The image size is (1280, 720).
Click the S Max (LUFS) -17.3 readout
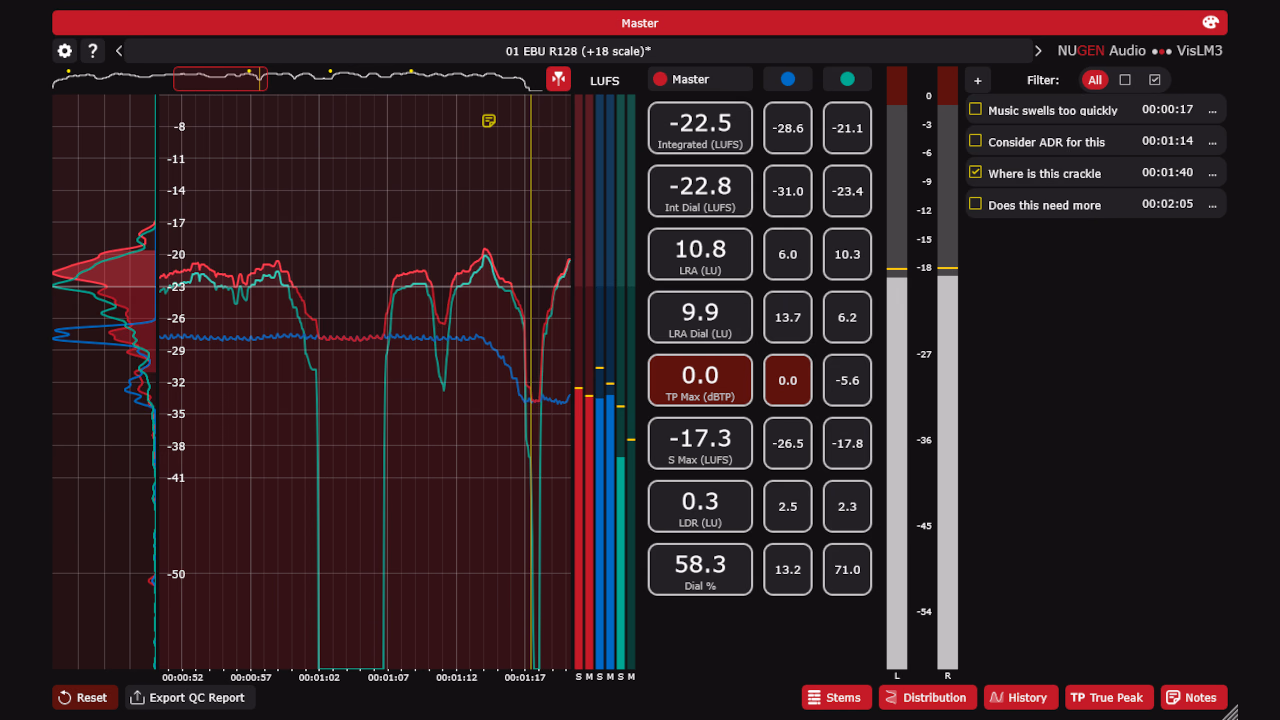tap(700, 443)
